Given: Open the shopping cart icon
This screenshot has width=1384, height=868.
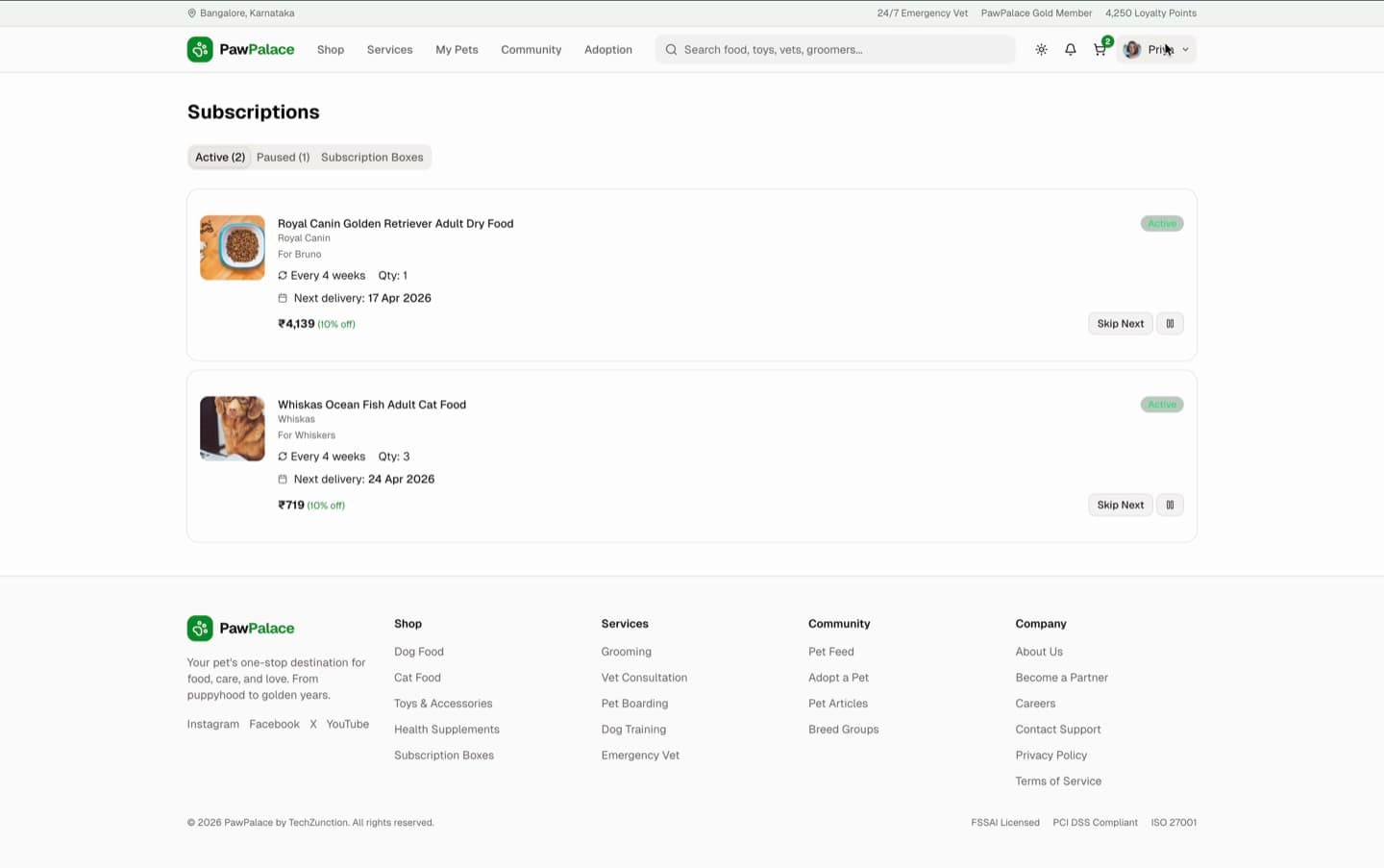Looking at the screenshot, I should 1100,49.
